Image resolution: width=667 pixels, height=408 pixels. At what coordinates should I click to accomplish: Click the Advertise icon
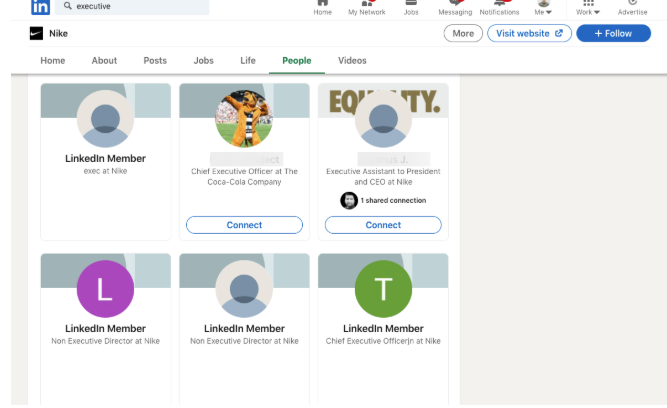[x=632, y=4]
